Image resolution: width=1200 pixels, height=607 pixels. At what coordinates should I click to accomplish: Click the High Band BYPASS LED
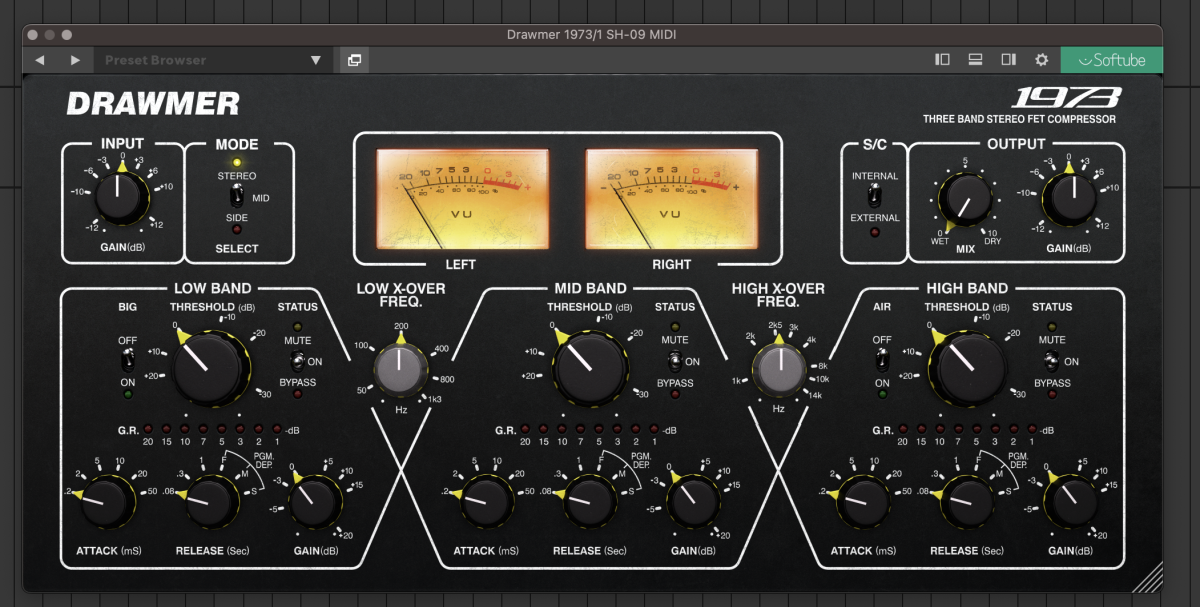coord(1053,395)
